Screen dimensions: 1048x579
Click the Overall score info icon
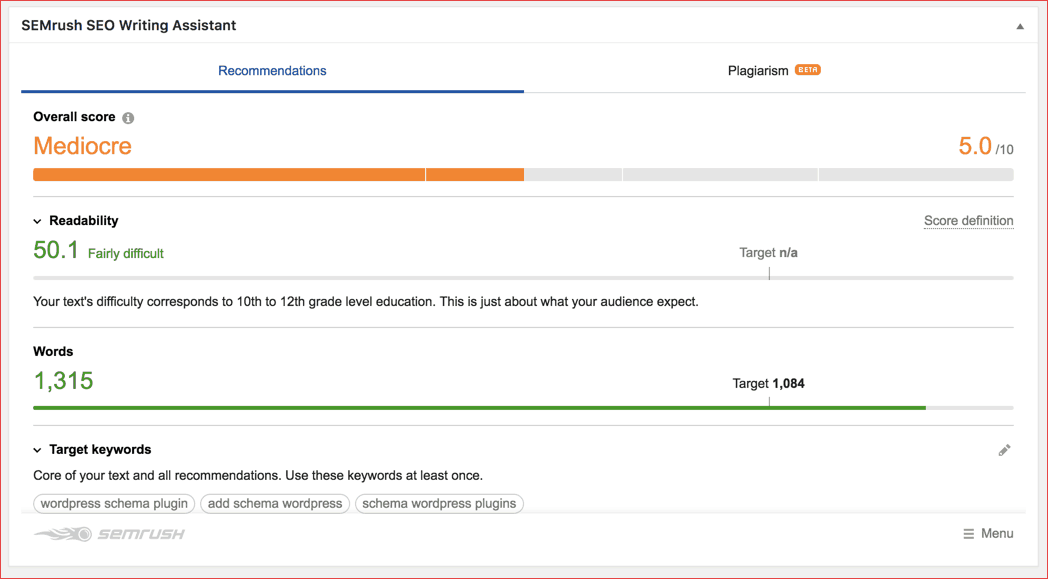(128, 118)
